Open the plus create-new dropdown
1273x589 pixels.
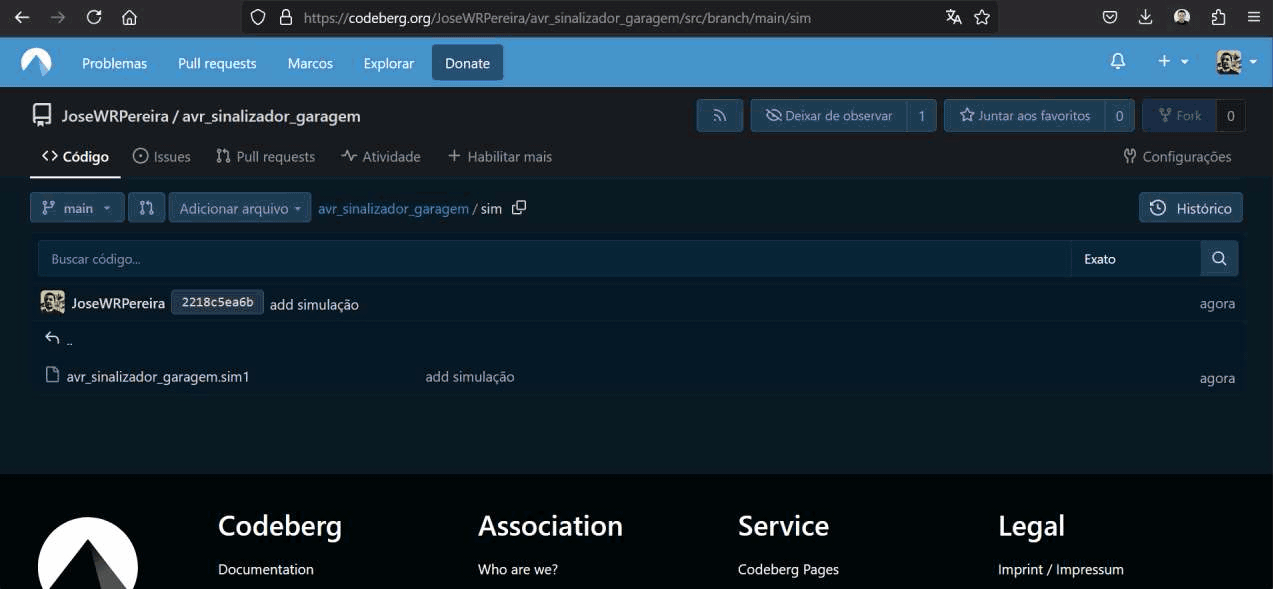pos(1173,62)
